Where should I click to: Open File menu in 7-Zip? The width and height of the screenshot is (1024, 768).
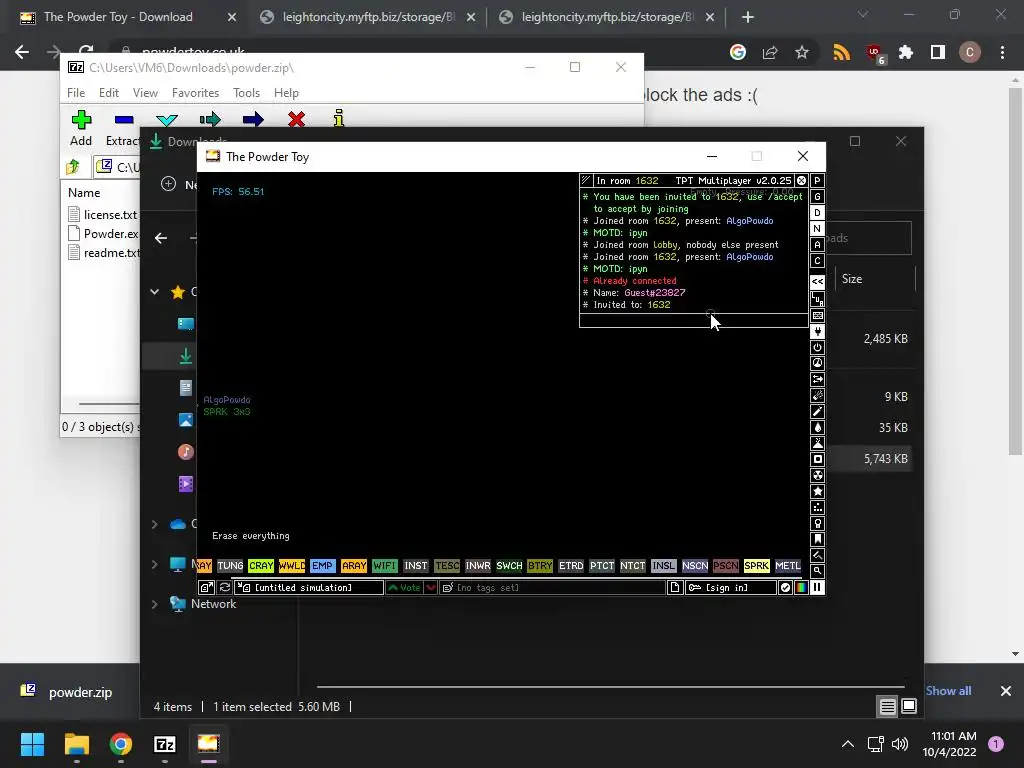click(x=76, y=93)
